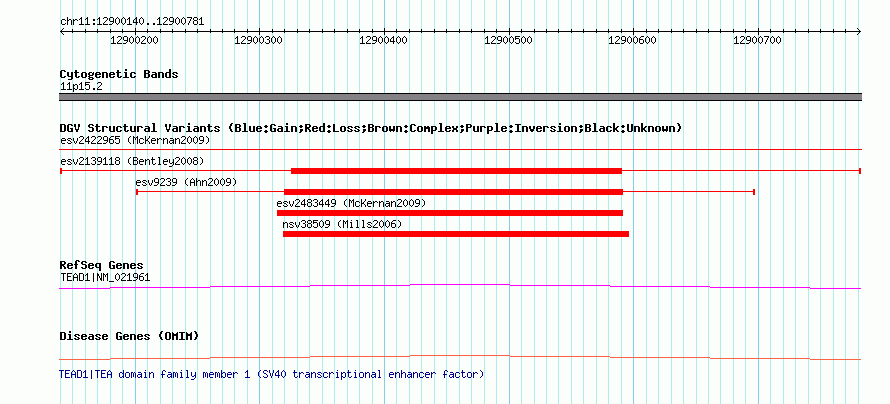Click ruler tick label 12900200
This screenshot has width=890, height=404.
tap(135, 40)
